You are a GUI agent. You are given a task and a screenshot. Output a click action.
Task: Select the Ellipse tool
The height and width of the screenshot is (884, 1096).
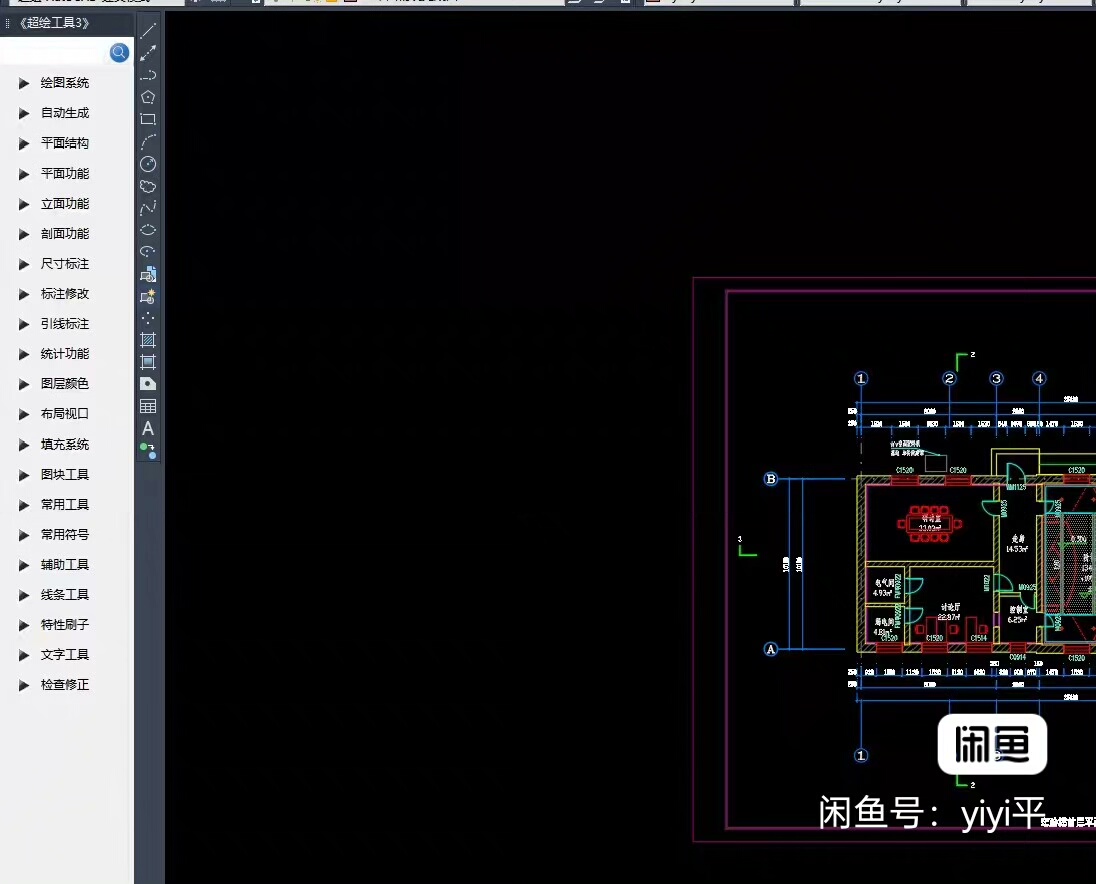[148, 230]
